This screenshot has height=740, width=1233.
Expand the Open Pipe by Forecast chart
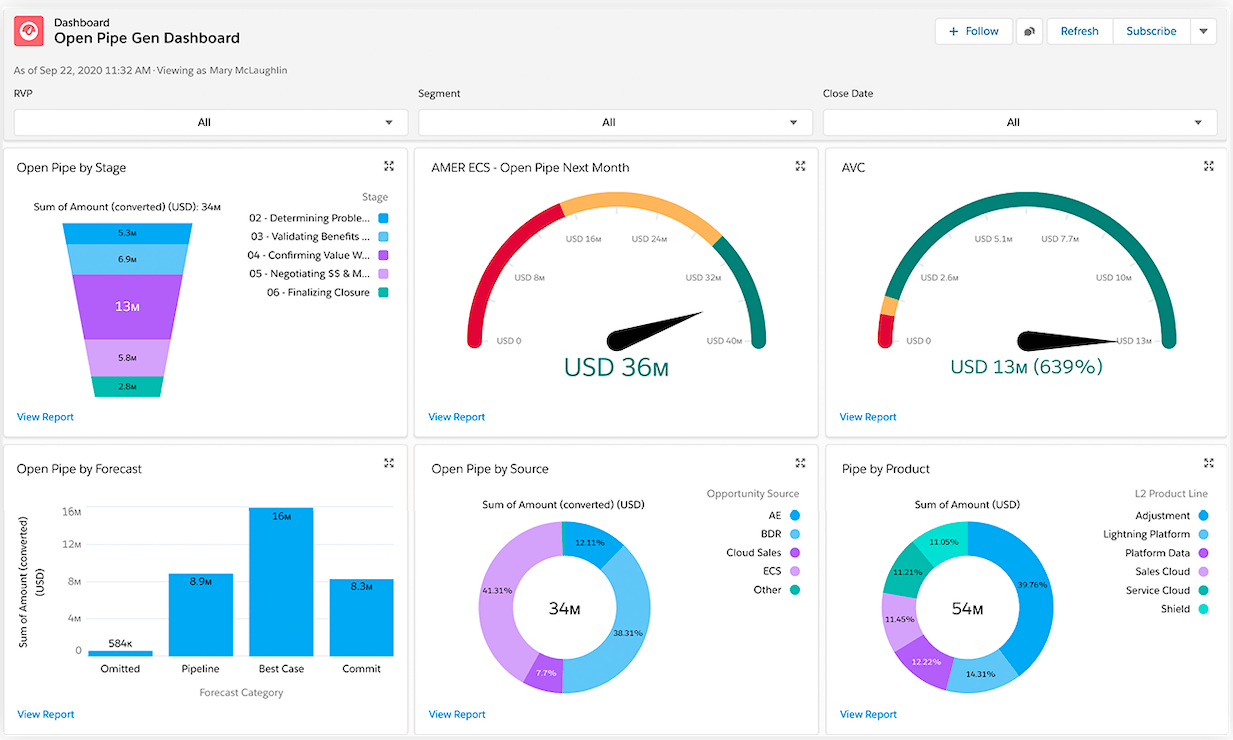[389, 463]
